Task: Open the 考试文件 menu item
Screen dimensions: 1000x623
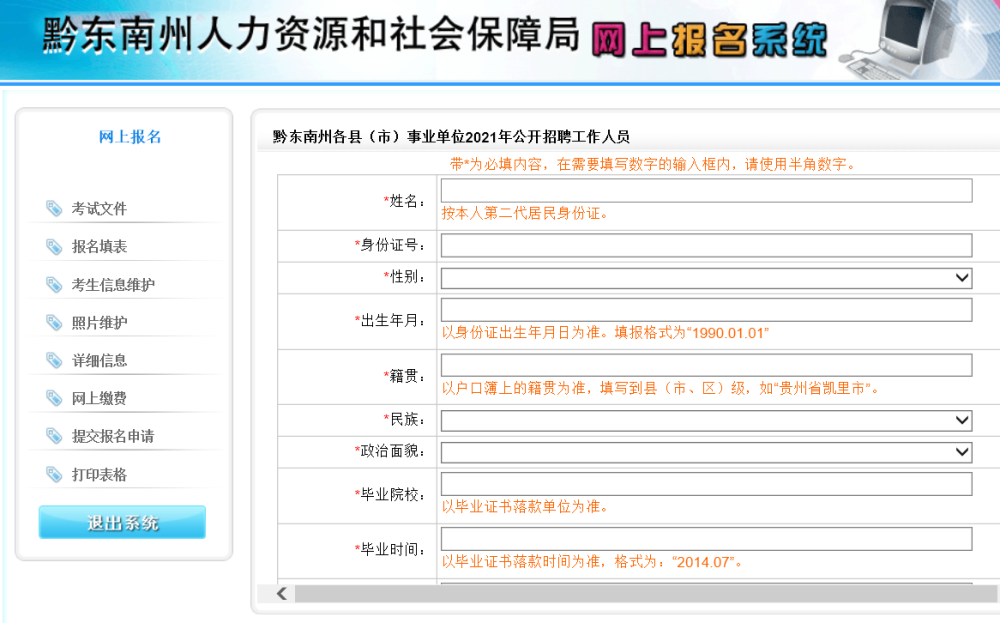Action: pos(99,209)
